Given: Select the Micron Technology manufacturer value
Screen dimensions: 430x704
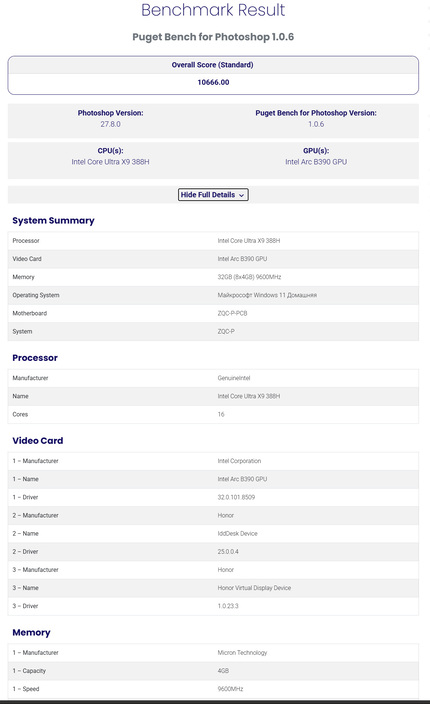Looking at the screenshot, I should [242, 652].
